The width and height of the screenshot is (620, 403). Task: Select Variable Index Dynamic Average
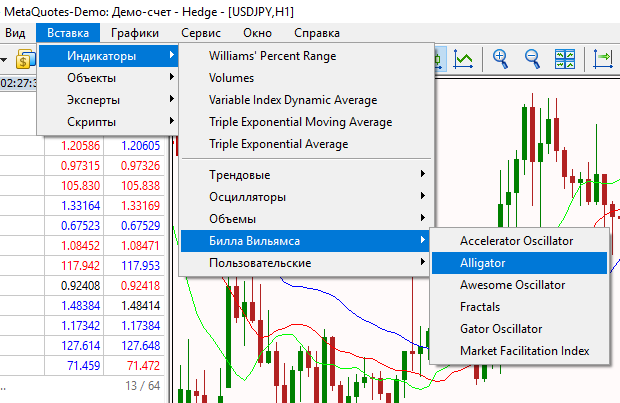point(305,100)
